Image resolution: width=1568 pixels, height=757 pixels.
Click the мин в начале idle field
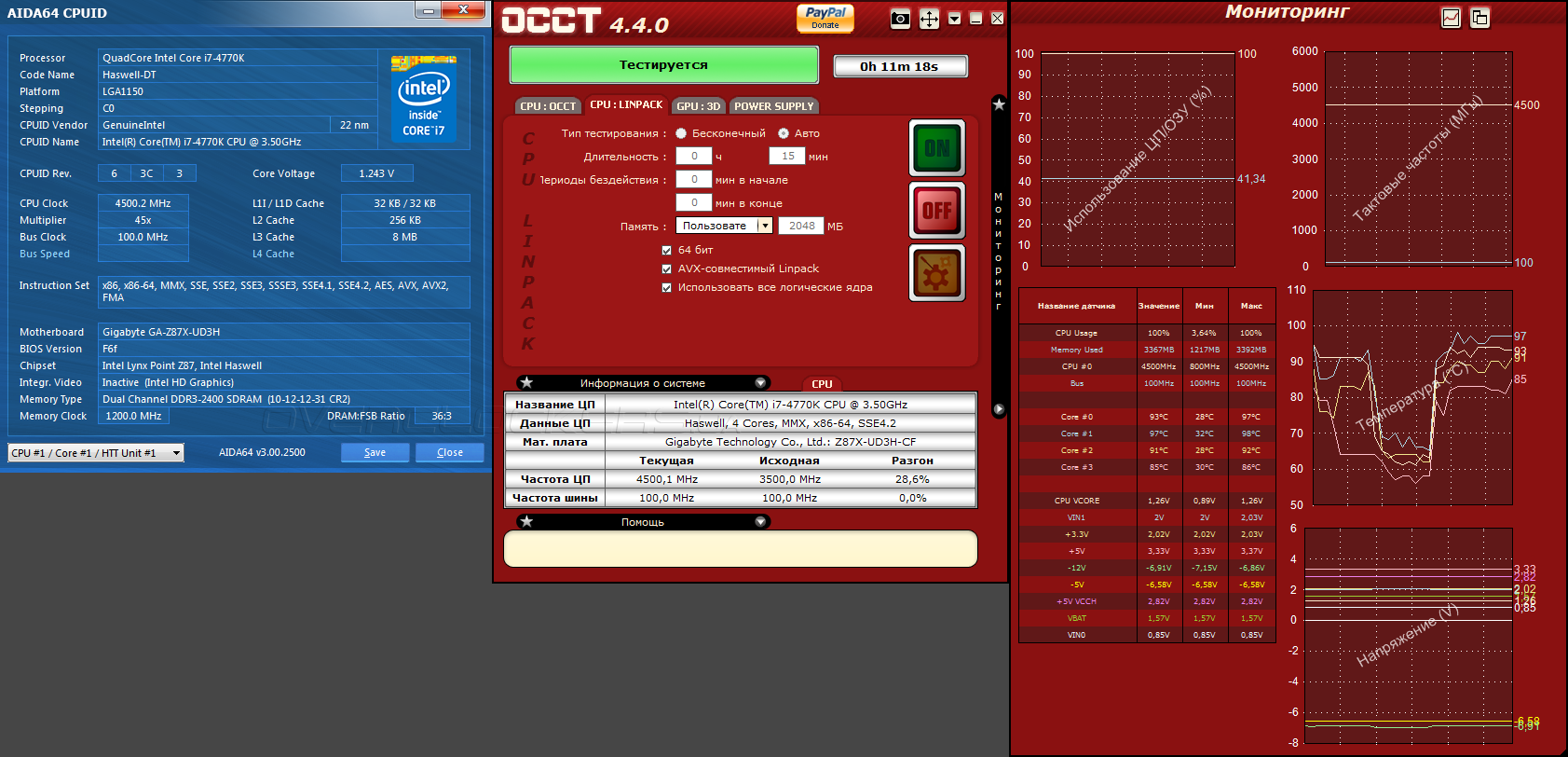click(x=694, y=179)
